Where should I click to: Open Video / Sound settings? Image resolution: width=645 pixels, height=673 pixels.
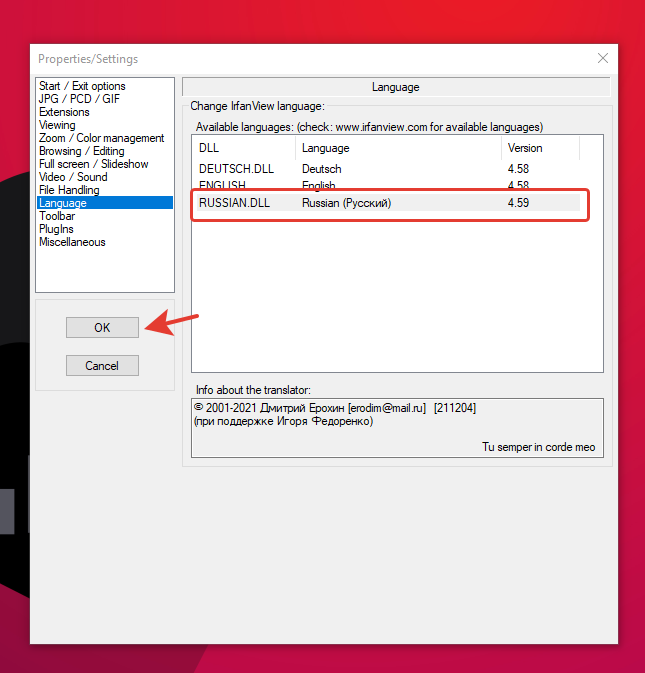(73, 177)
